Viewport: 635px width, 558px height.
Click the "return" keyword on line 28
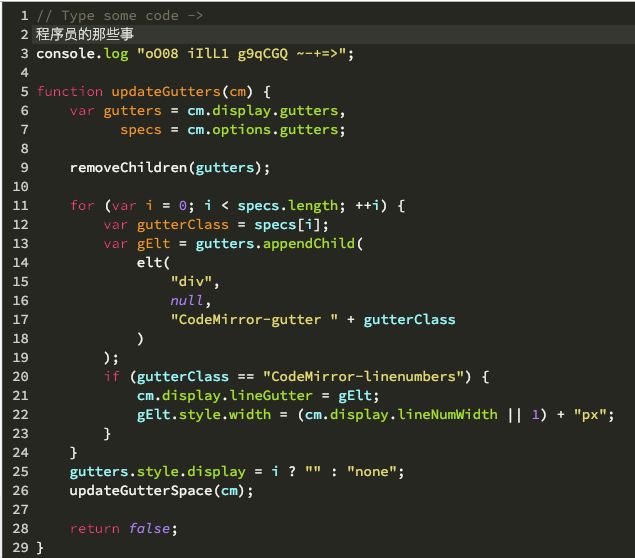point(95,529)
